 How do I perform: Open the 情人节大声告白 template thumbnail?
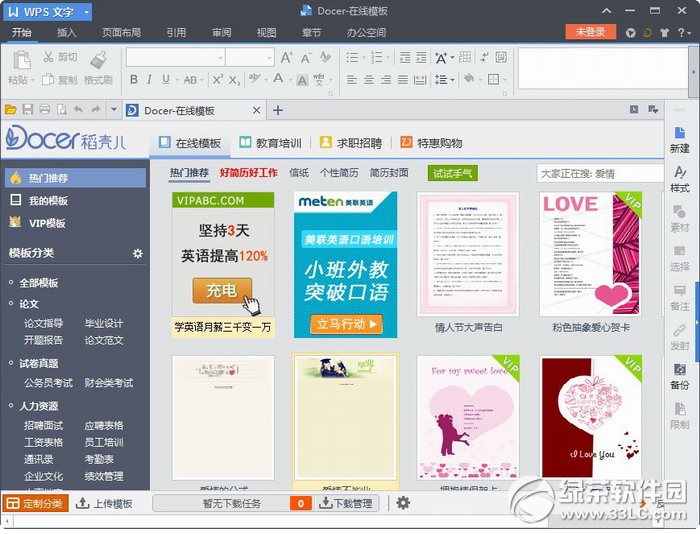[x=468, y=254]
